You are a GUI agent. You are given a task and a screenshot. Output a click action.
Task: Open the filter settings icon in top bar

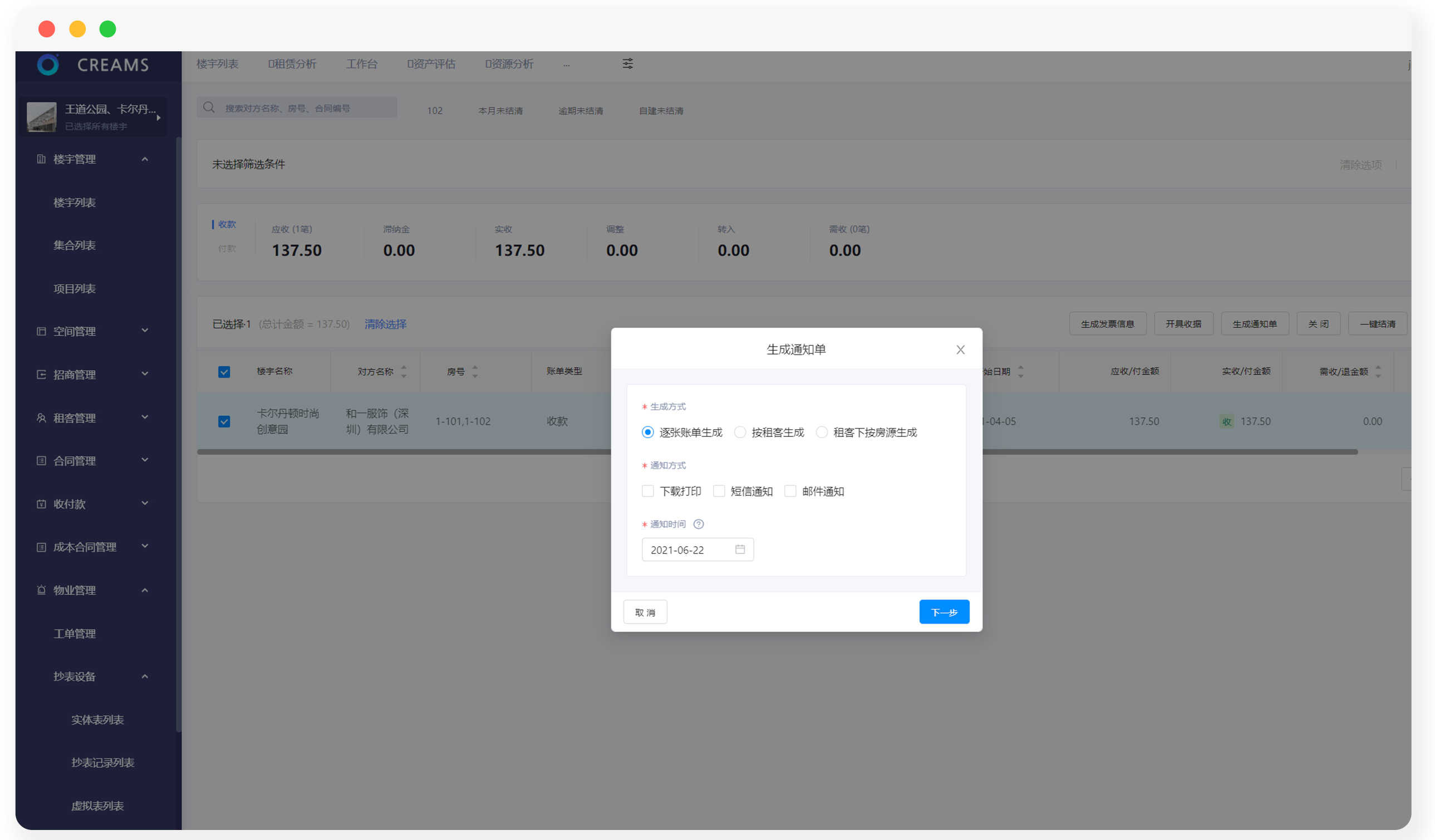coord(627,63)
